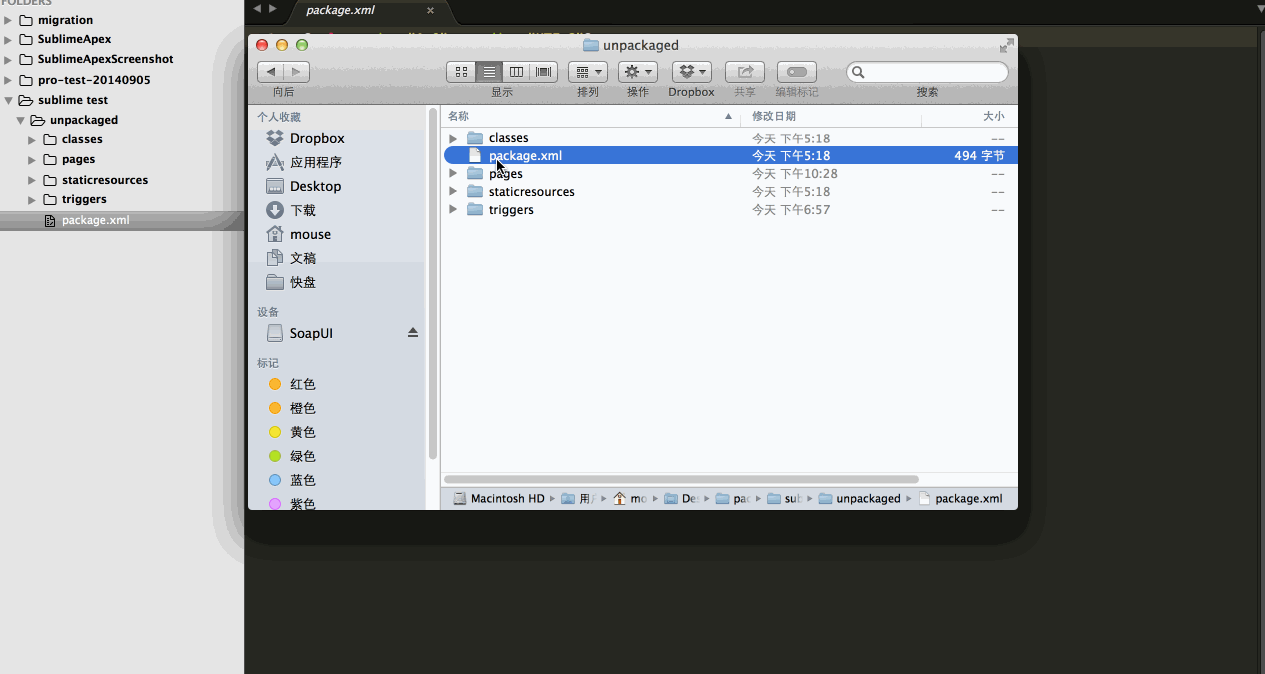The width and height of the screenshot is (1265, 674).
Task: Go to previous tab arrow in Sublime
Action: pyautogui.click(x=257, y=9)
